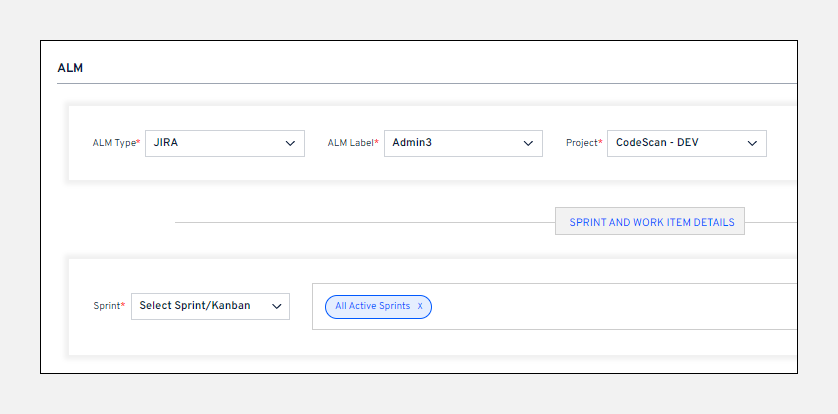Click the Sprint field label
Viewport: 838px width, 414px height.
(107, 306)
